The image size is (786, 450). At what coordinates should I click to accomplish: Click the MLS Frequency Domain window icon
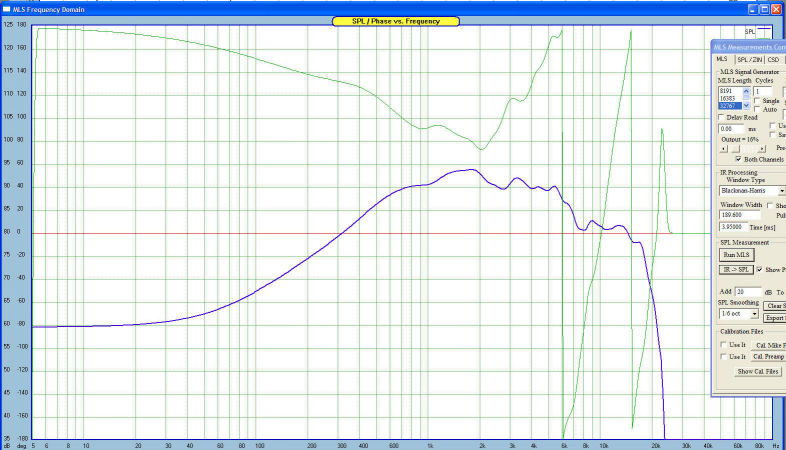[x=7, y=9]
